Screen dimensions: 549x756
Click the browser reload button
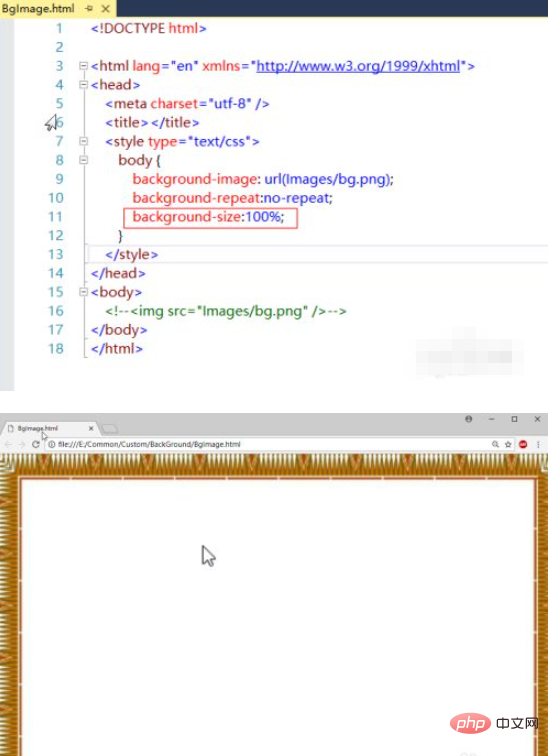tap(35, 445)
